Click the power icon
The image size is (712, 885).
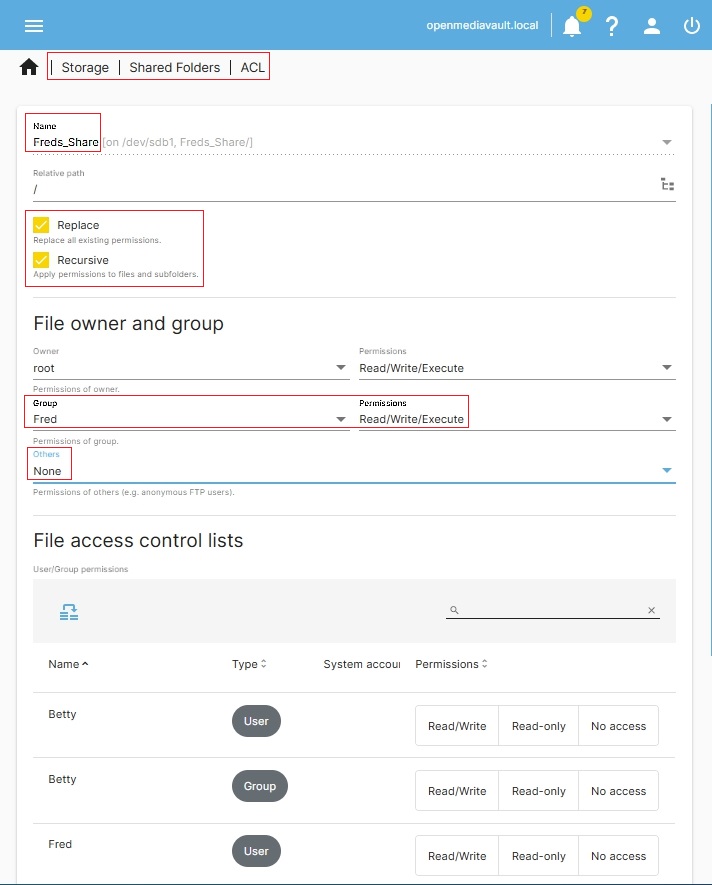692,26
